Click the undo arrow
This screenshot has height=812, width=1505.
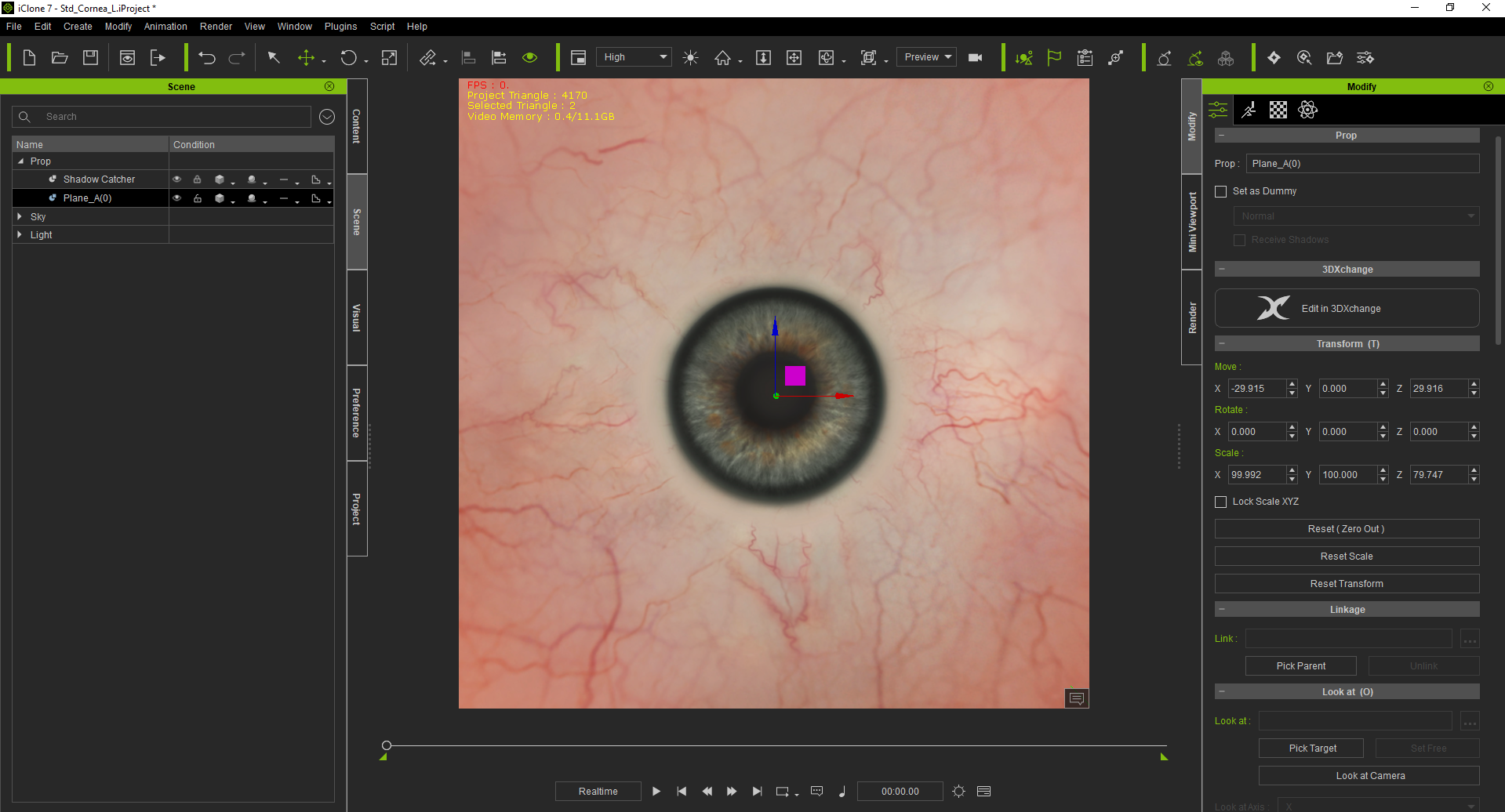click(206, 57)
